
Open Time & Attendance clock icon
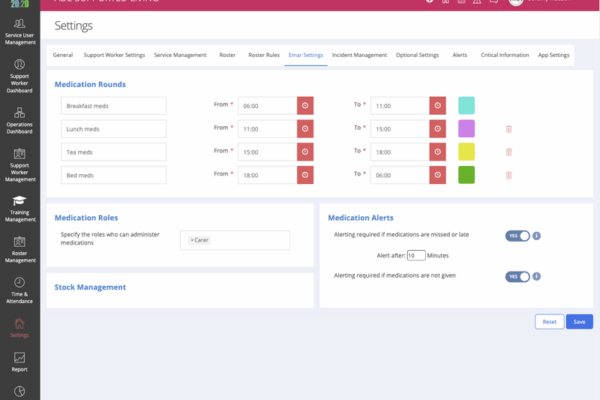pos(20,284)
